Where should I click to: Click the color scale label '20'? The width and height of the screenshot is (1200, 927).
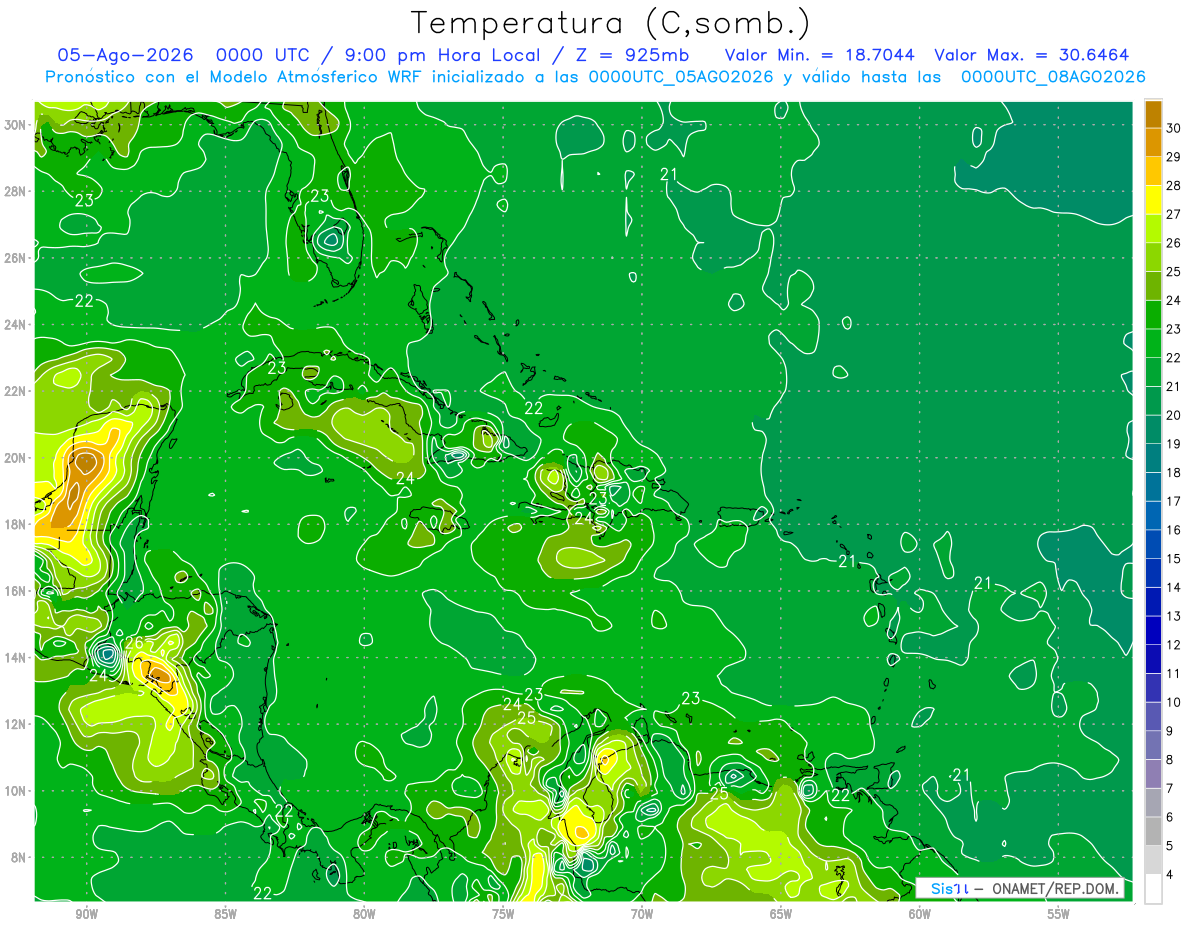[1174, 415]
